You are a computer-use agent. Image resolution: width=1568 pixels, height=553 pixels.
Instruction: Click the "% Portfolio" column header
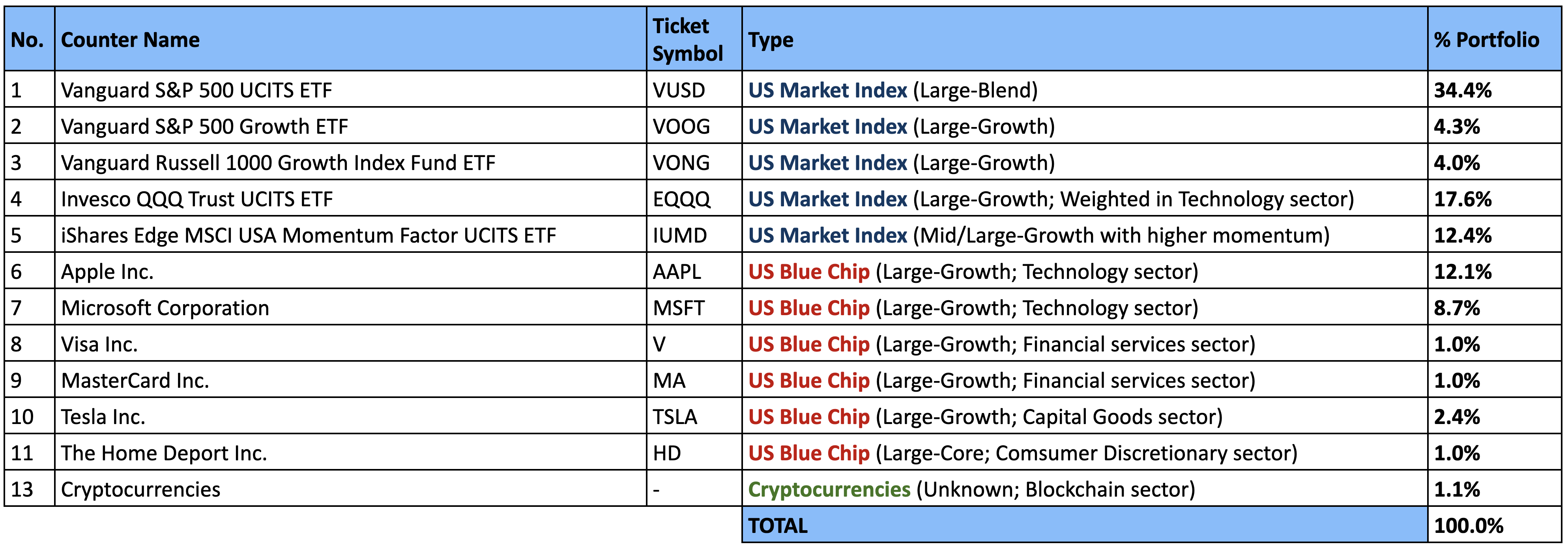point(1486,40)
